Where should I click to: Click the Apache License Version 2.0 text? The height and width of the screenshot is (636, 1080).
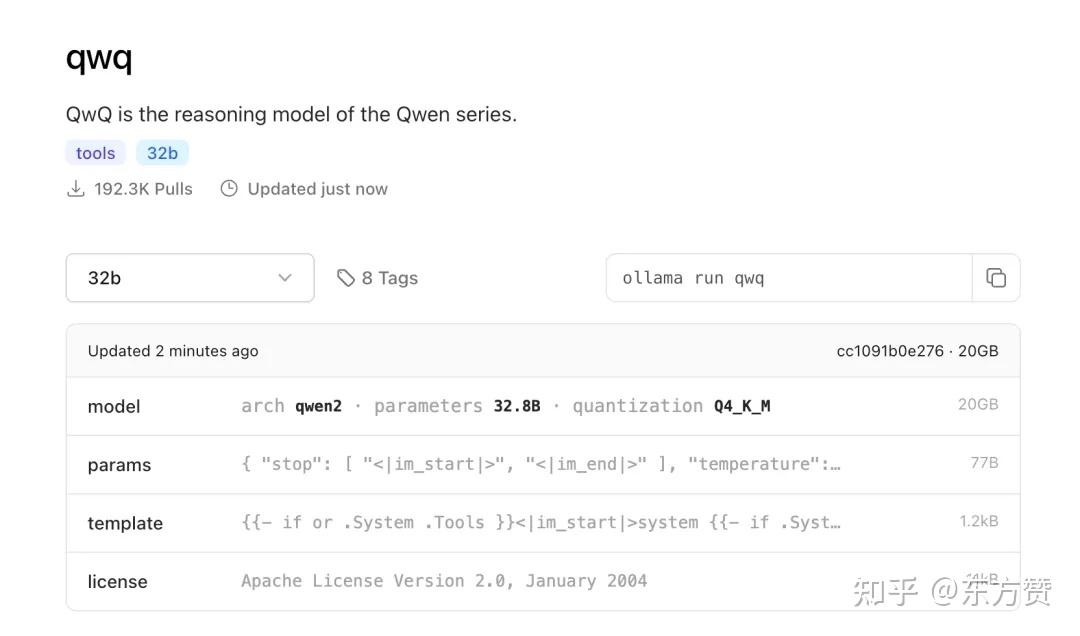444,581
